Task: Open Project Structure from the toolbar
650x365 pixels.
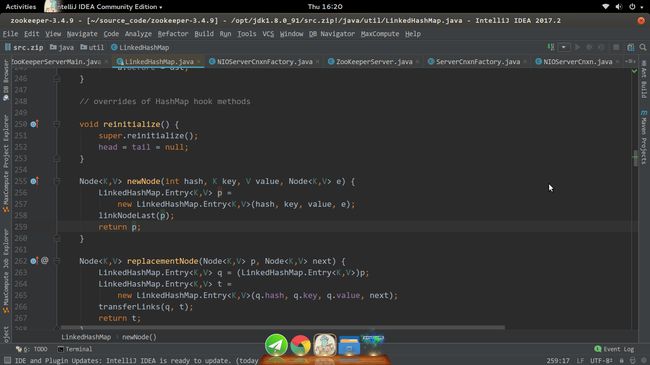Action: (631, 47)
